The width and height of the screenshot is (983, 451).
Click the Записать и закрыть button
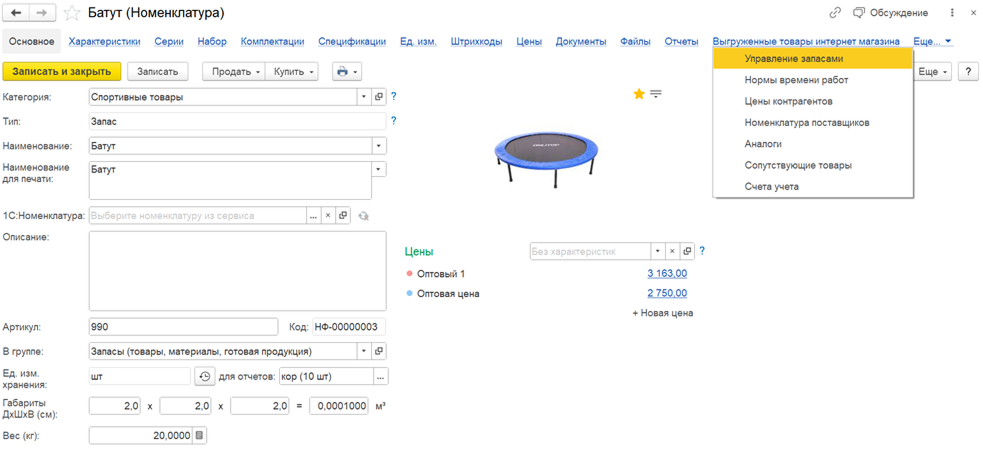[x=61, y=72]
